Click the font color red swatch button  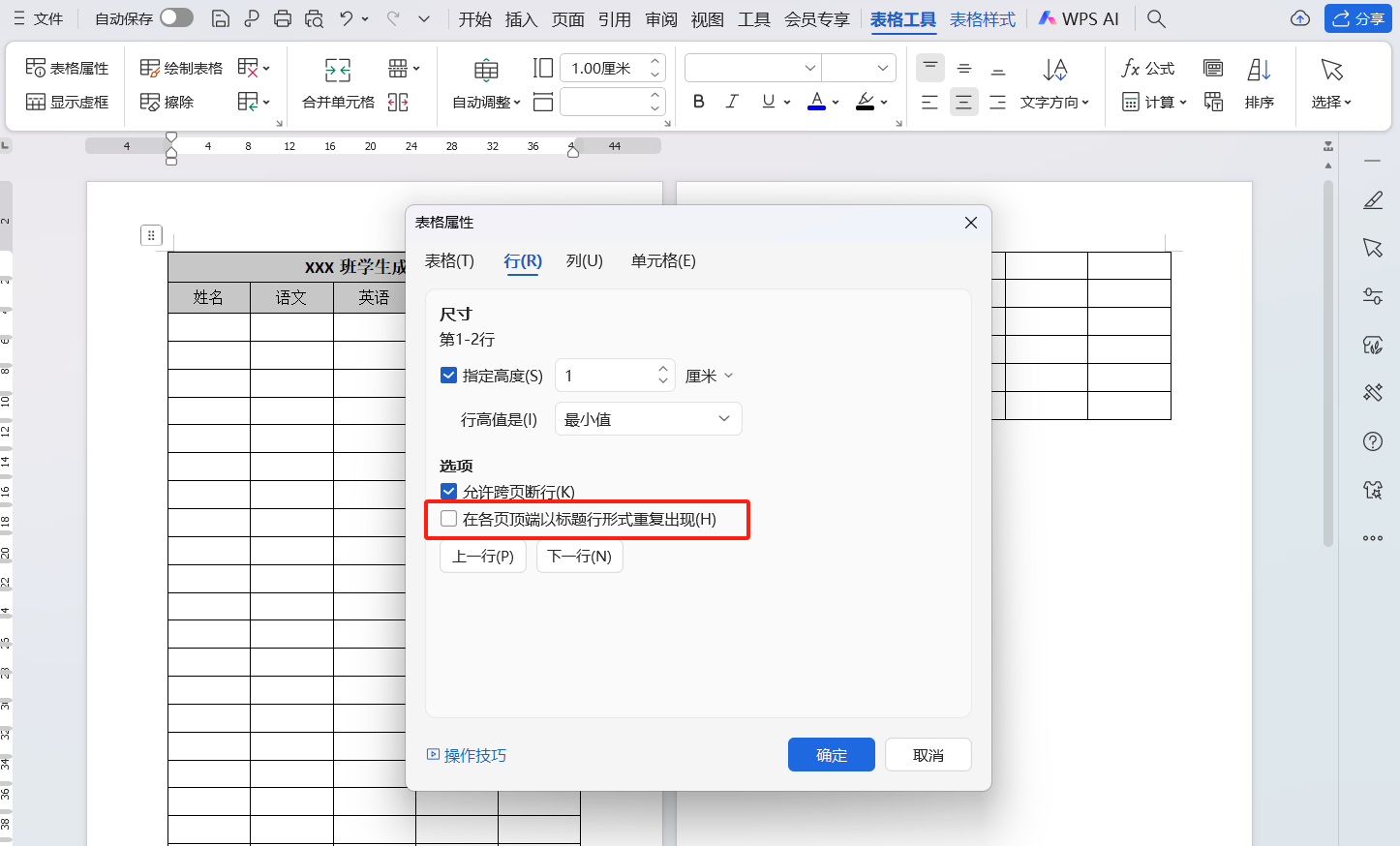[816, 102]
